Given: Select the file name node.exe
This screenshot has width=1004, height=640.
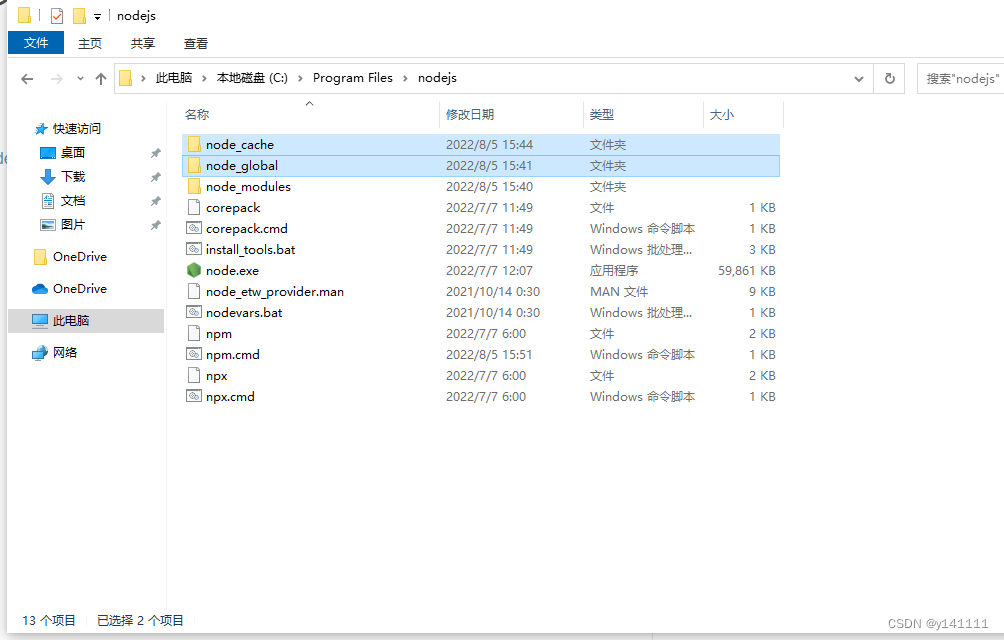Looking at the screenshot, I should click(232, 271).
